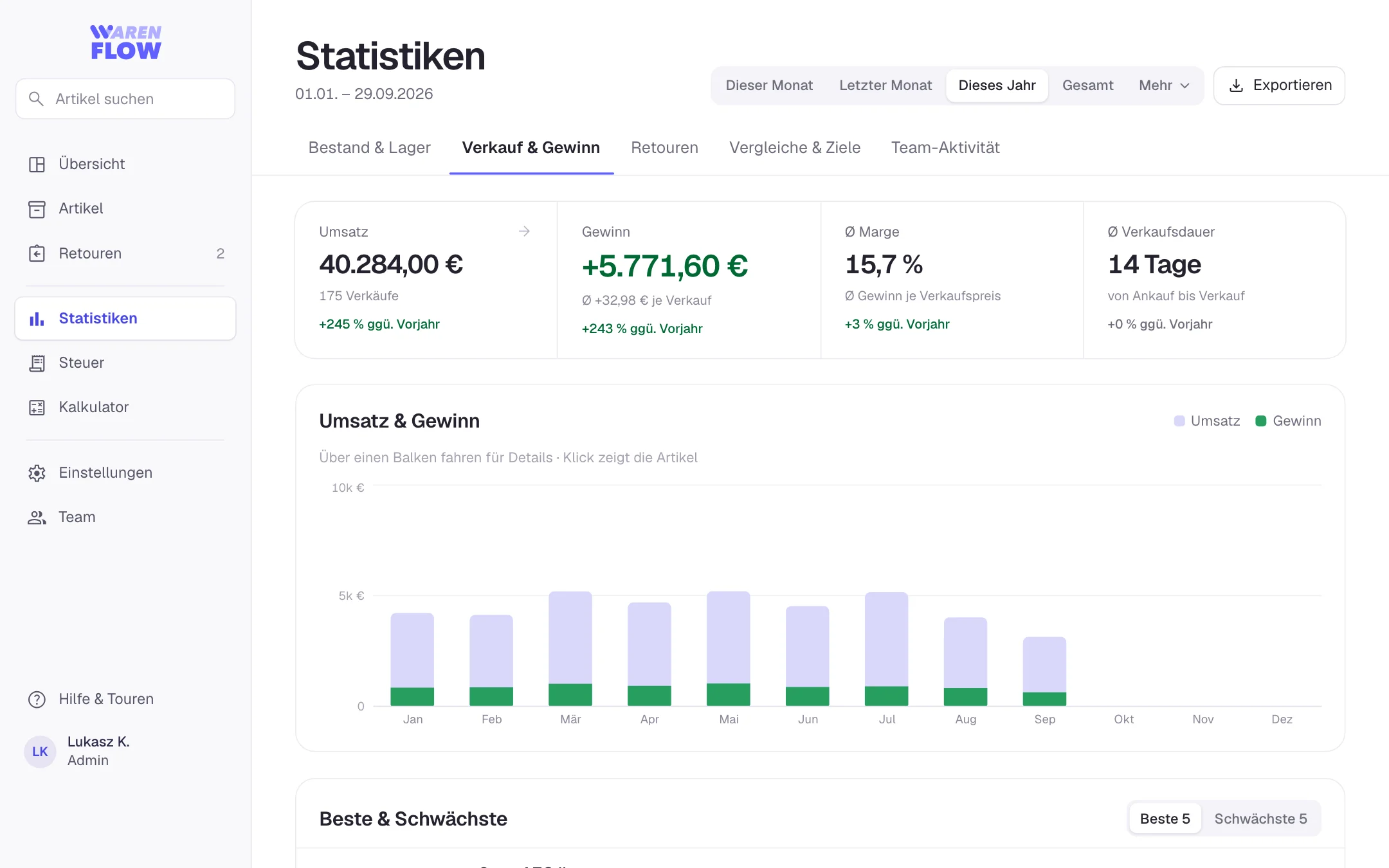Image resolution: width=1389 pixels, height=868 pixels.
Task: Click the Mai bar in the chart
Action: (728, 648)
